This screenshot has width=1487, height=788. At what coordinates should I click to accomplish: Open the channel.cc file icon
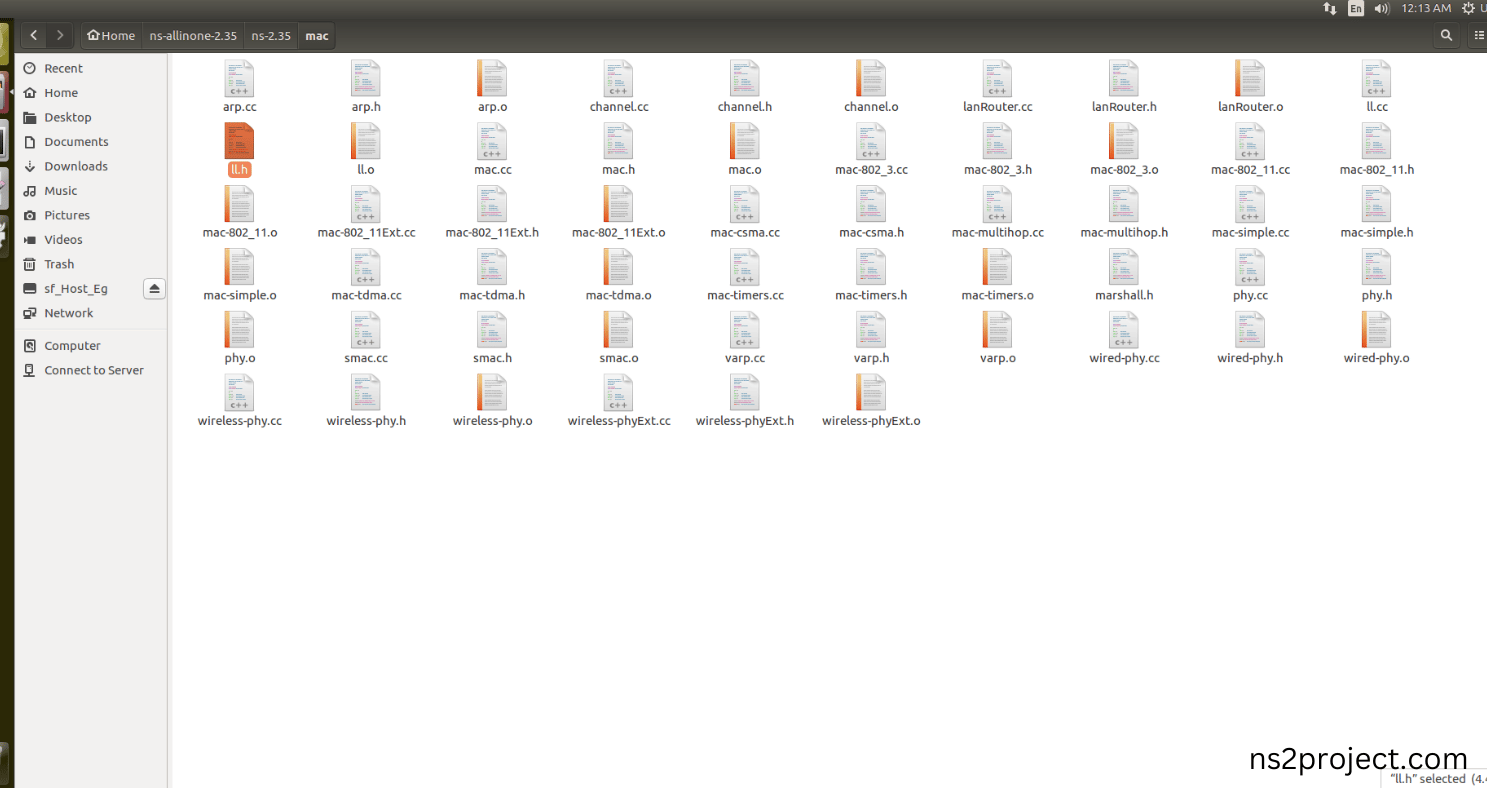[619, 79]
